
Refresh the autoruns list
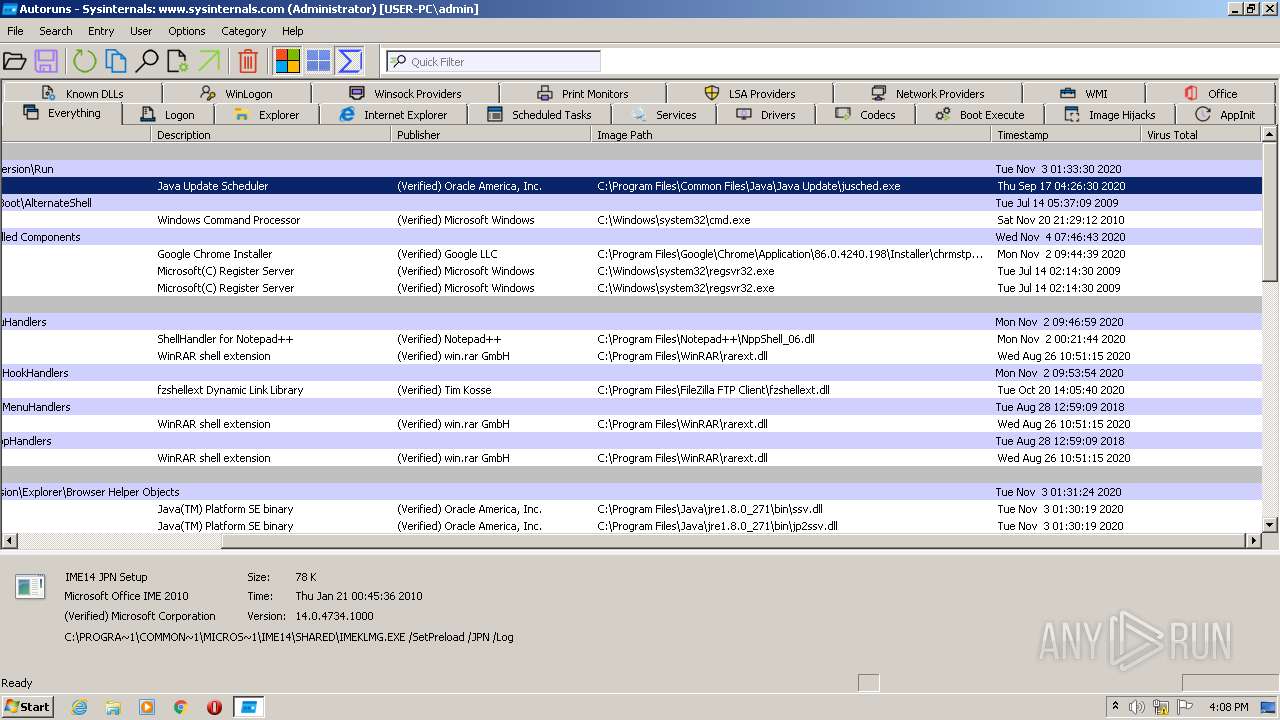[x=84, y=61]
